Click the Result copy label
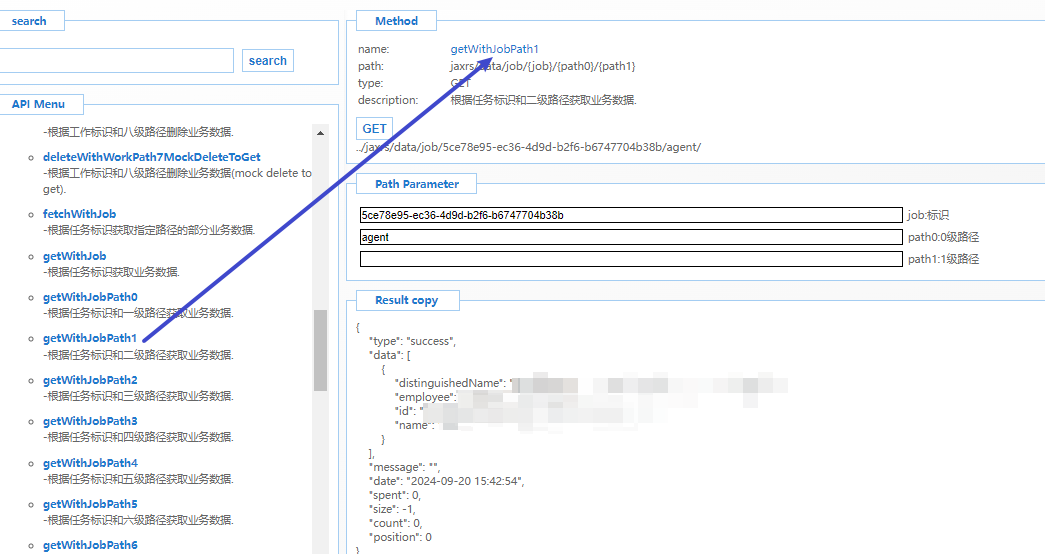The height and width of the screenshot is (554, 1045). pos(407,301)
